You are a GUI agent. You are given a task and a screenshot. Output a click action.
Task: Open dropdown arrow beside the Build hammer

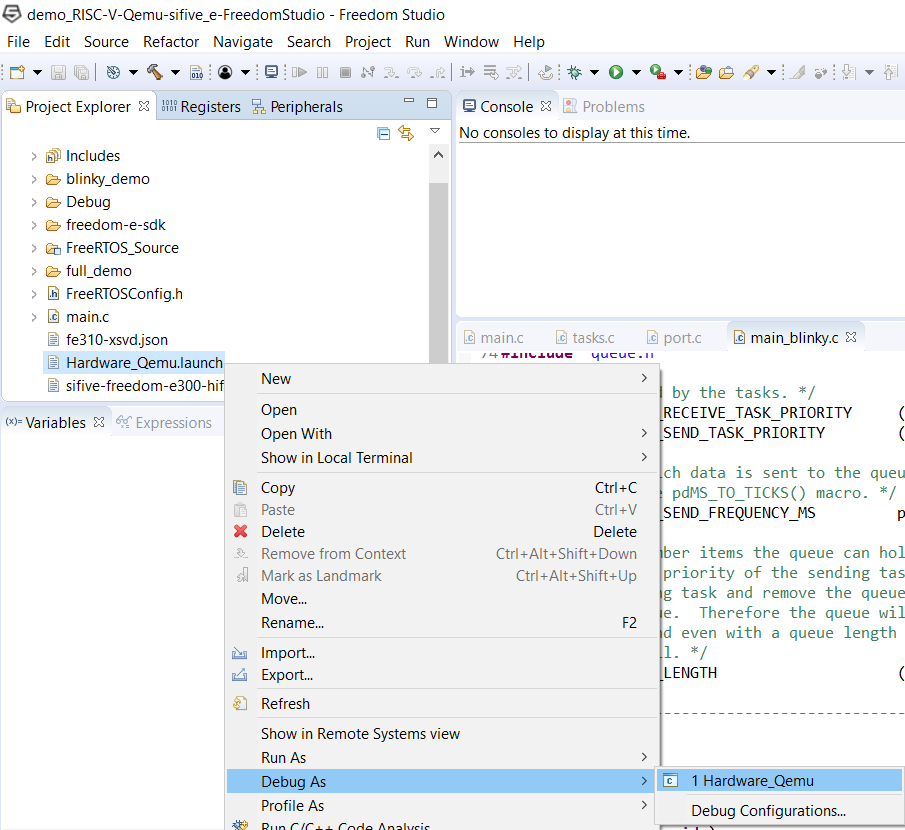[175, 73]
